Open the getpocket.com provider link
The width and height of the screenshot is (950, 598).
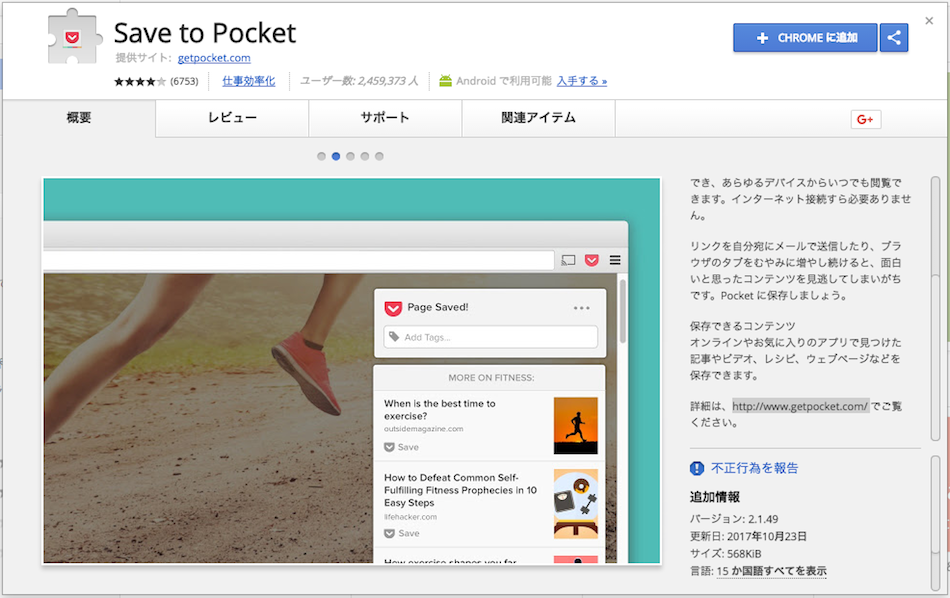214,58
